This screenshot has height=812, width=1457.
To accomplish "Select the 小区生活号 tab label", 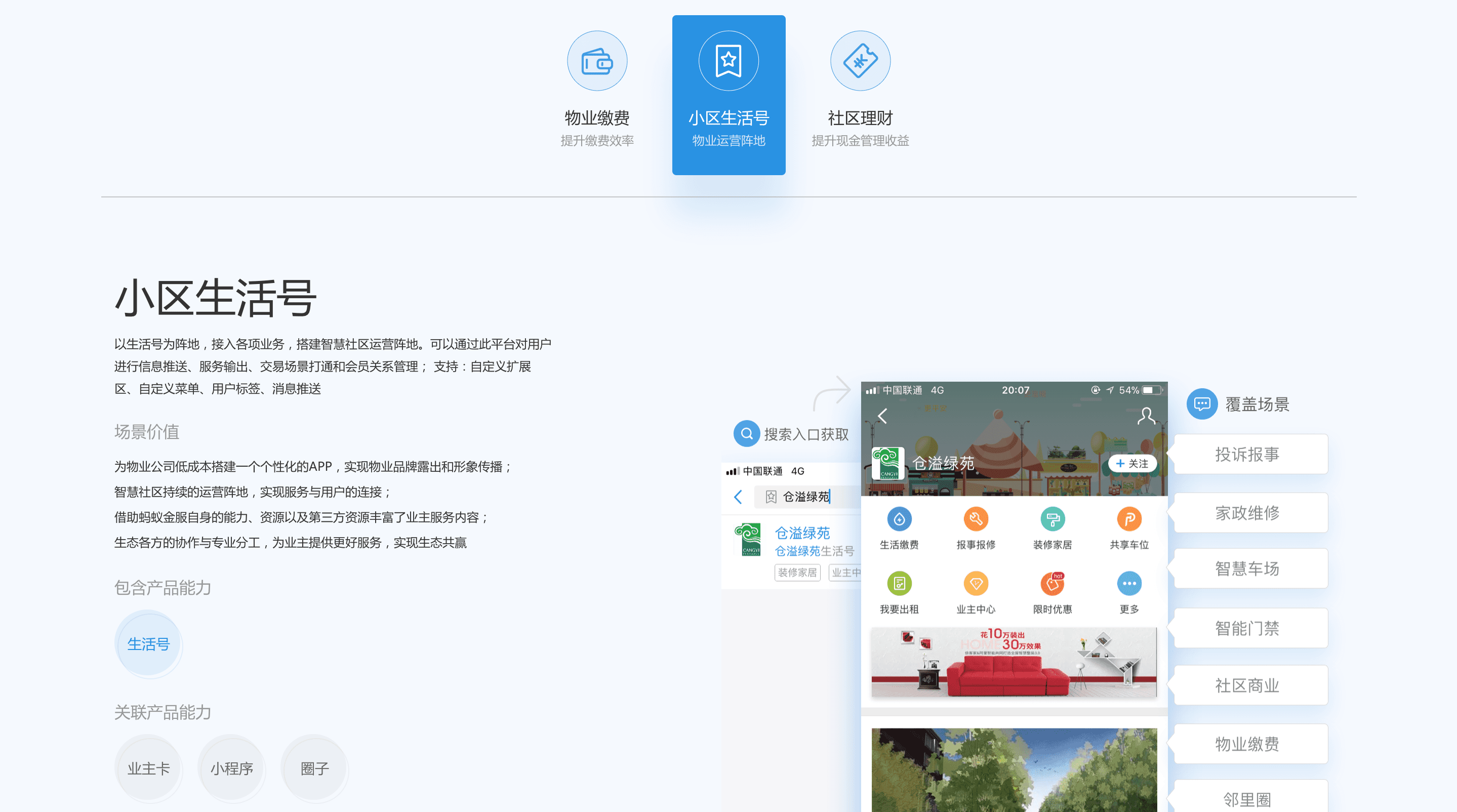I will pyautogui.click(x=728, y=117).
